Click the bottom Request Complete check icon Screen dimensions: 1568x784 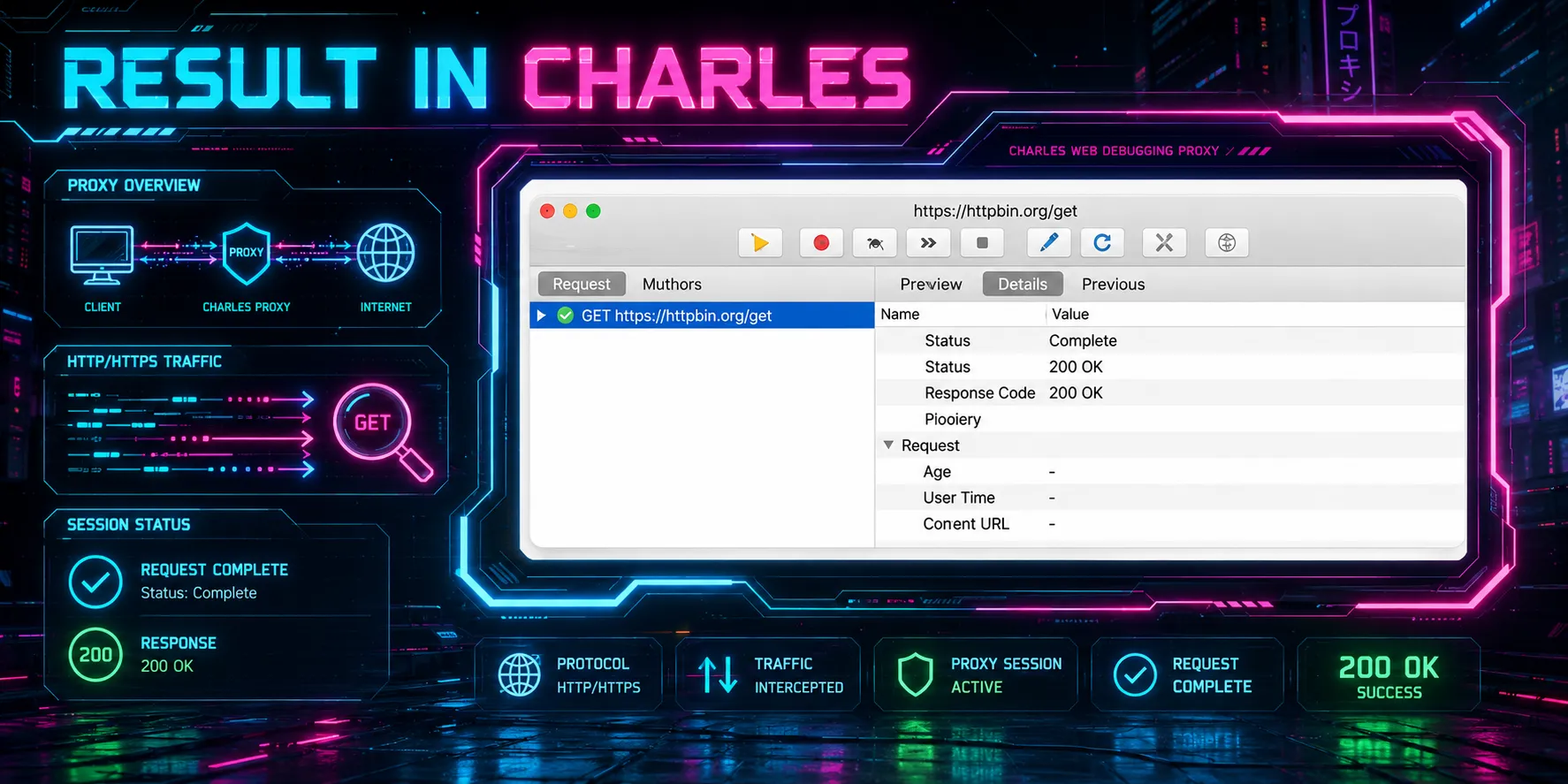[x=1135, y=675]
